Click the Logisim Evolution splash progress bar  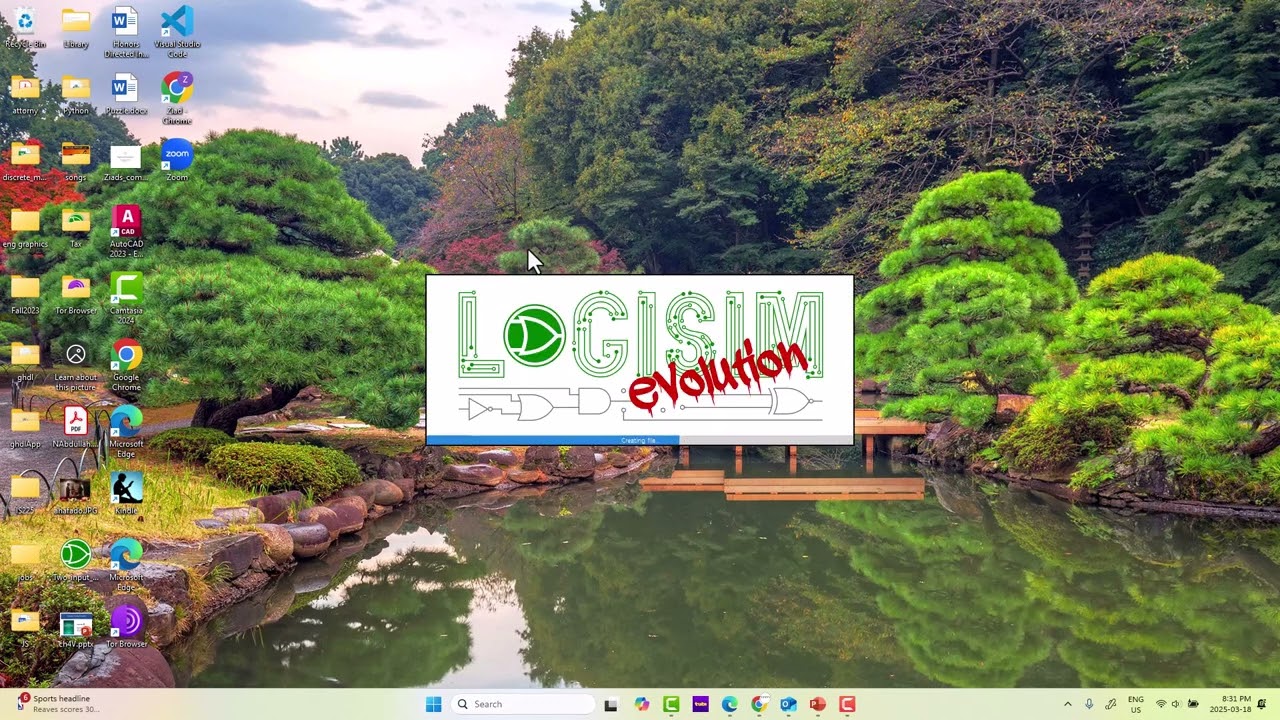click(639, 440)
